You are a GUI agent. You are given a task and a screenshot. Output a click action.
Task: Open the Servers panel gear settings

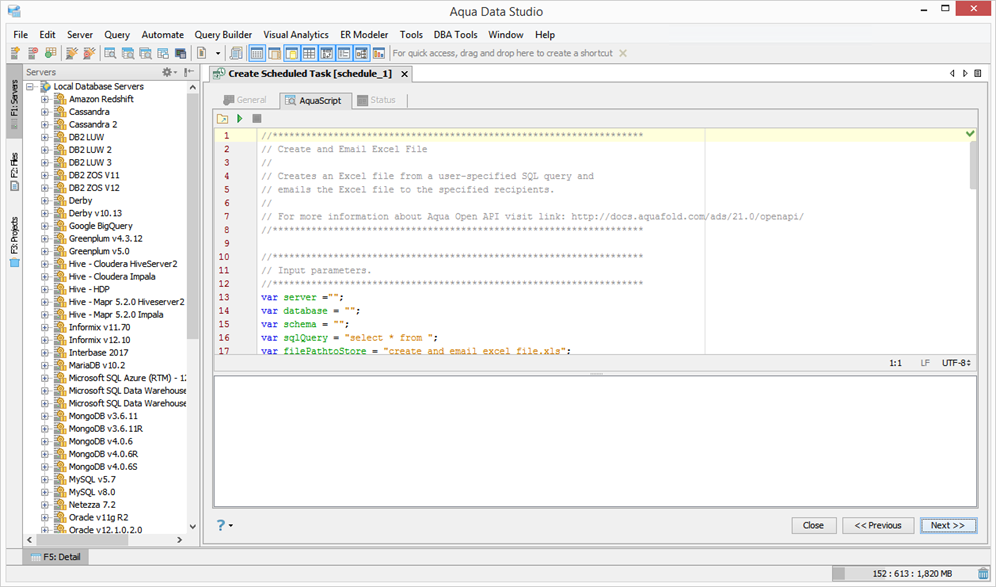pyautogui.click(x=168, y=72)
